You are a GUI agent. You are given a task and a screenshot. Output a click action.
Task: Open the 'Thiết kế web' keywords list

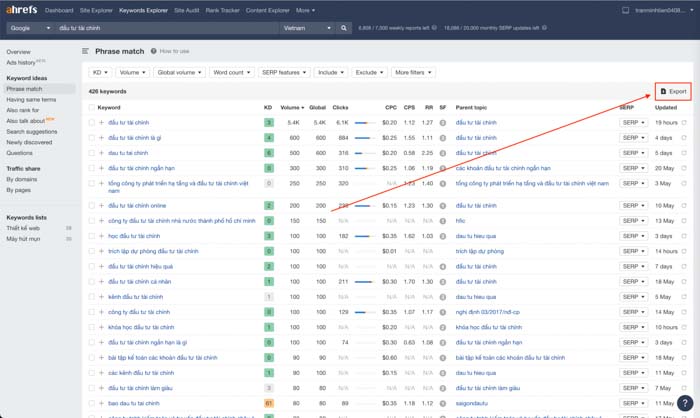[23, 228]
